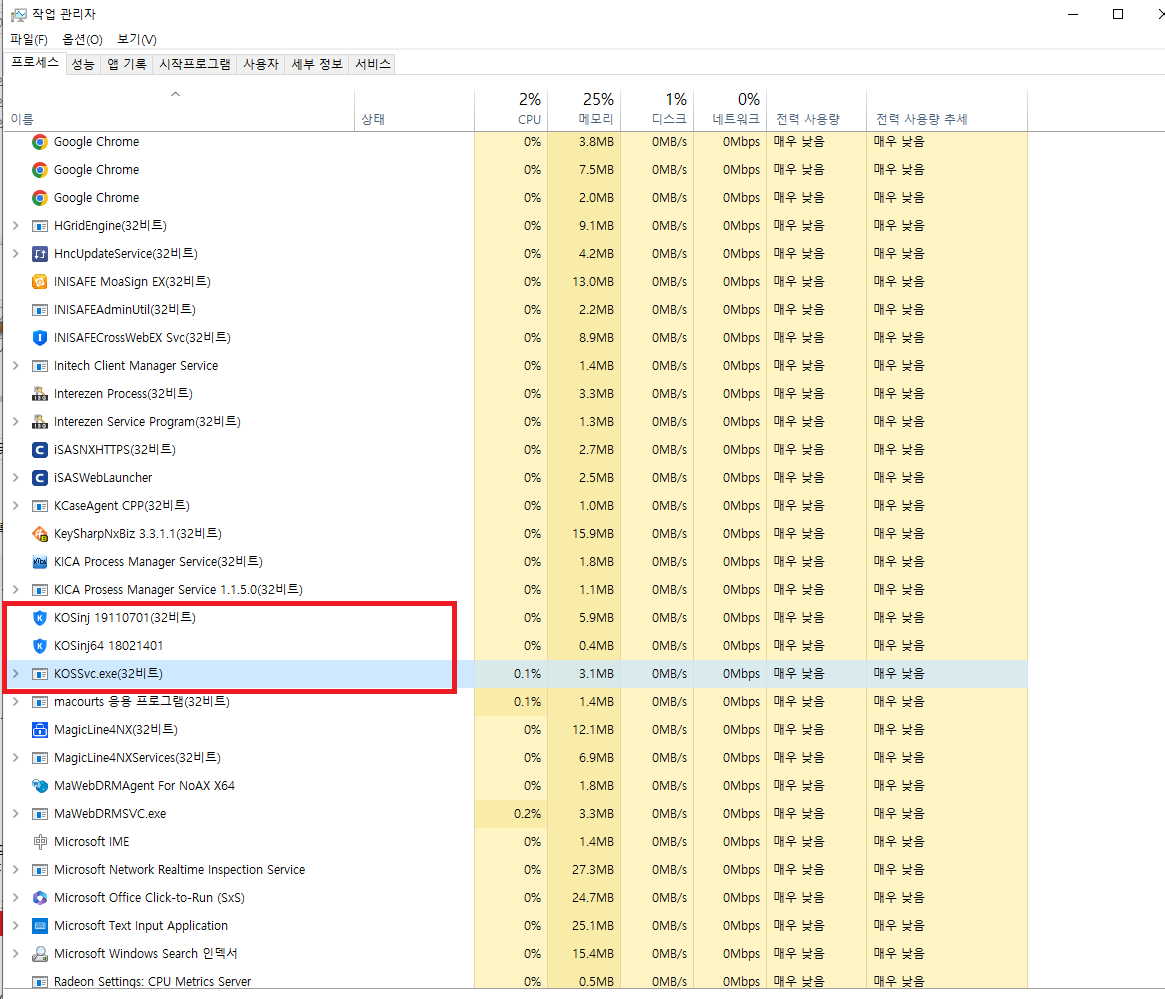
Task: Expand the HncUpdateService(32비트) process group
Action: (x=16, y=253)
